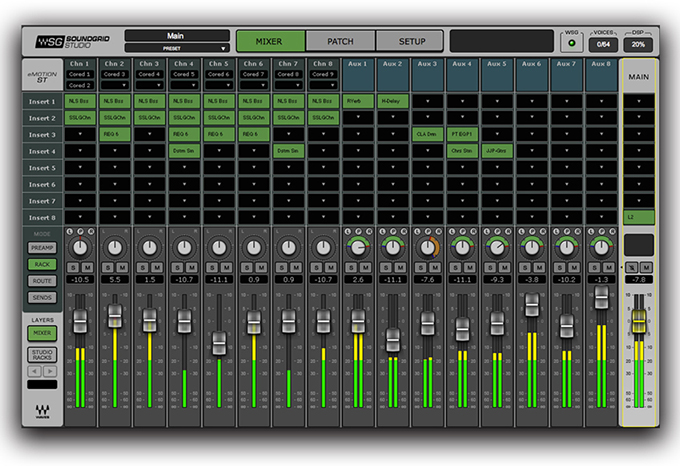
Task: Click the eMotion ST logo button
Action: click(42, 76)
